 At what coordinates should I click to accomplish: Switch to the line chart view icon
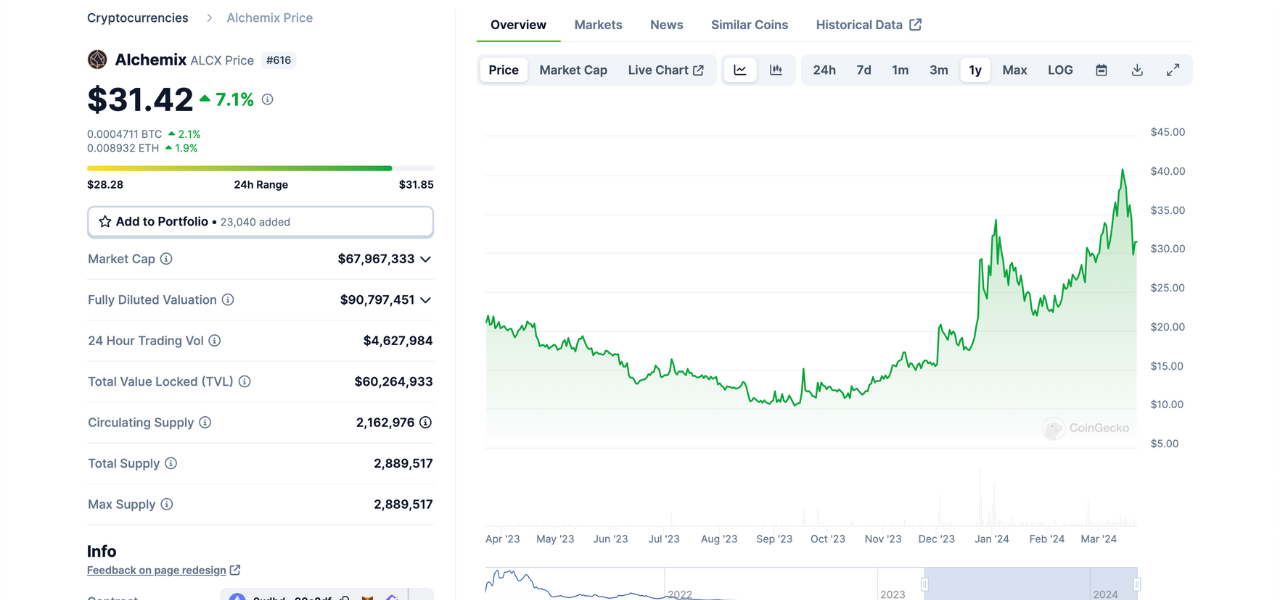click(740, 70)
